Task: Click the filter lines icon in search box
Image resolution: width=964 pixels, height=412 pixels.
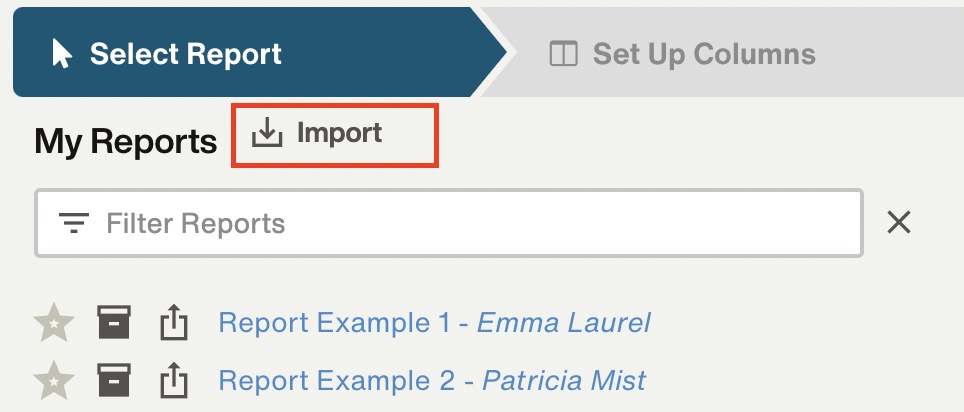Action: coord(74,223)
